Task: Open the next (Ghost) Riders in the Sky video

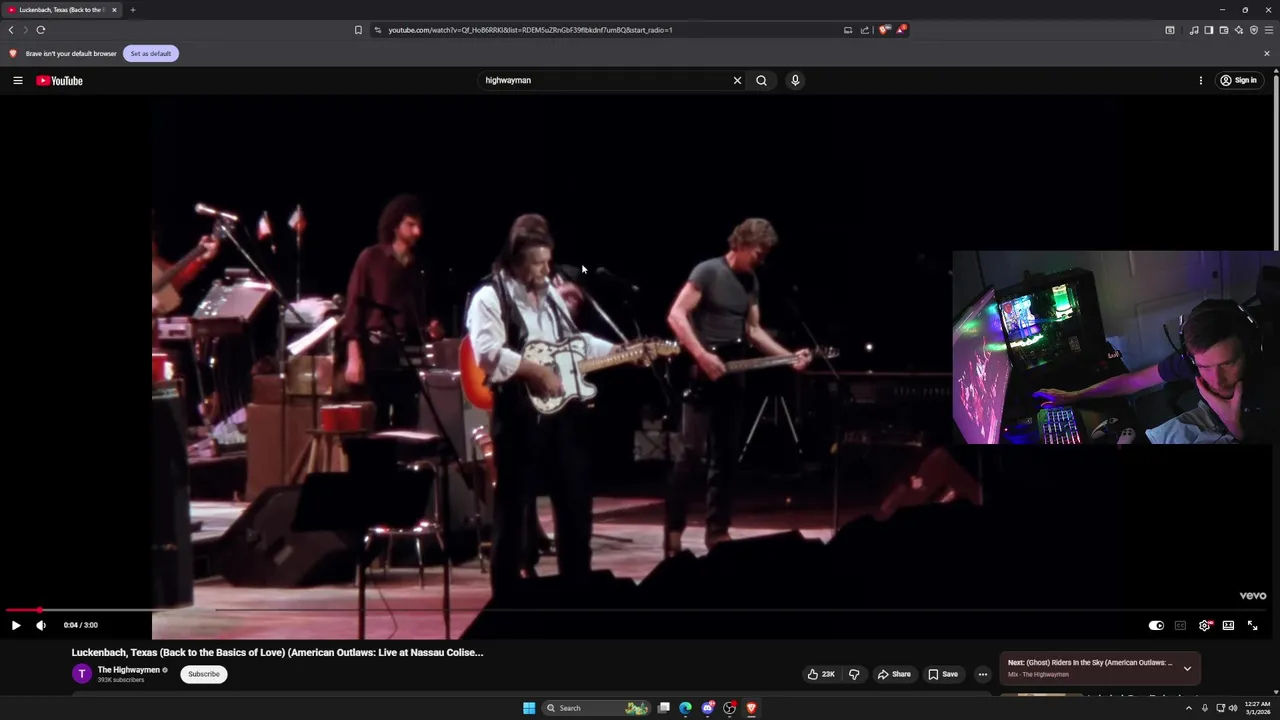Action: 1090,663
